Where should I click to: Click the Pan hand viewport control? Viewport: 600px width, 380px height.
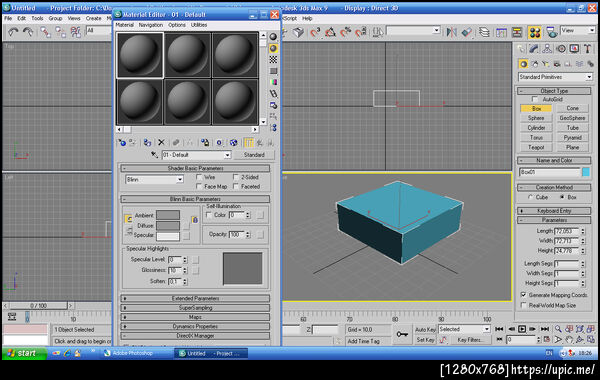[x=569, y=339]
